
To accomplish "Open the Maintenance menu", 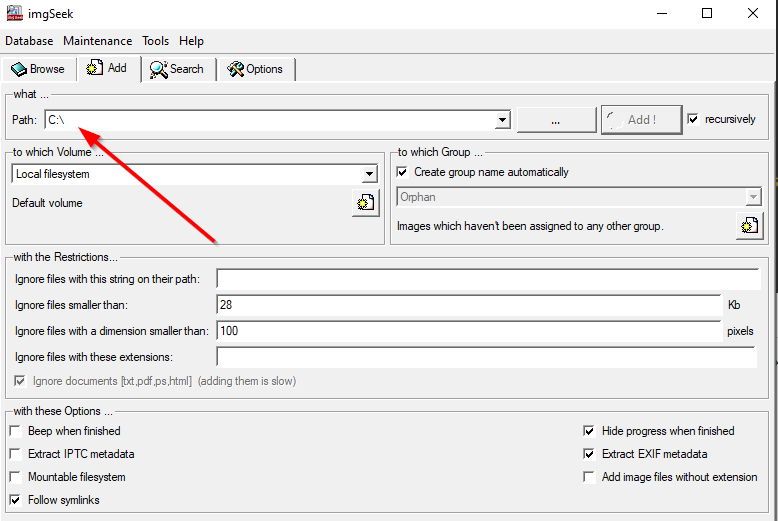I will (x=98, y=41).
